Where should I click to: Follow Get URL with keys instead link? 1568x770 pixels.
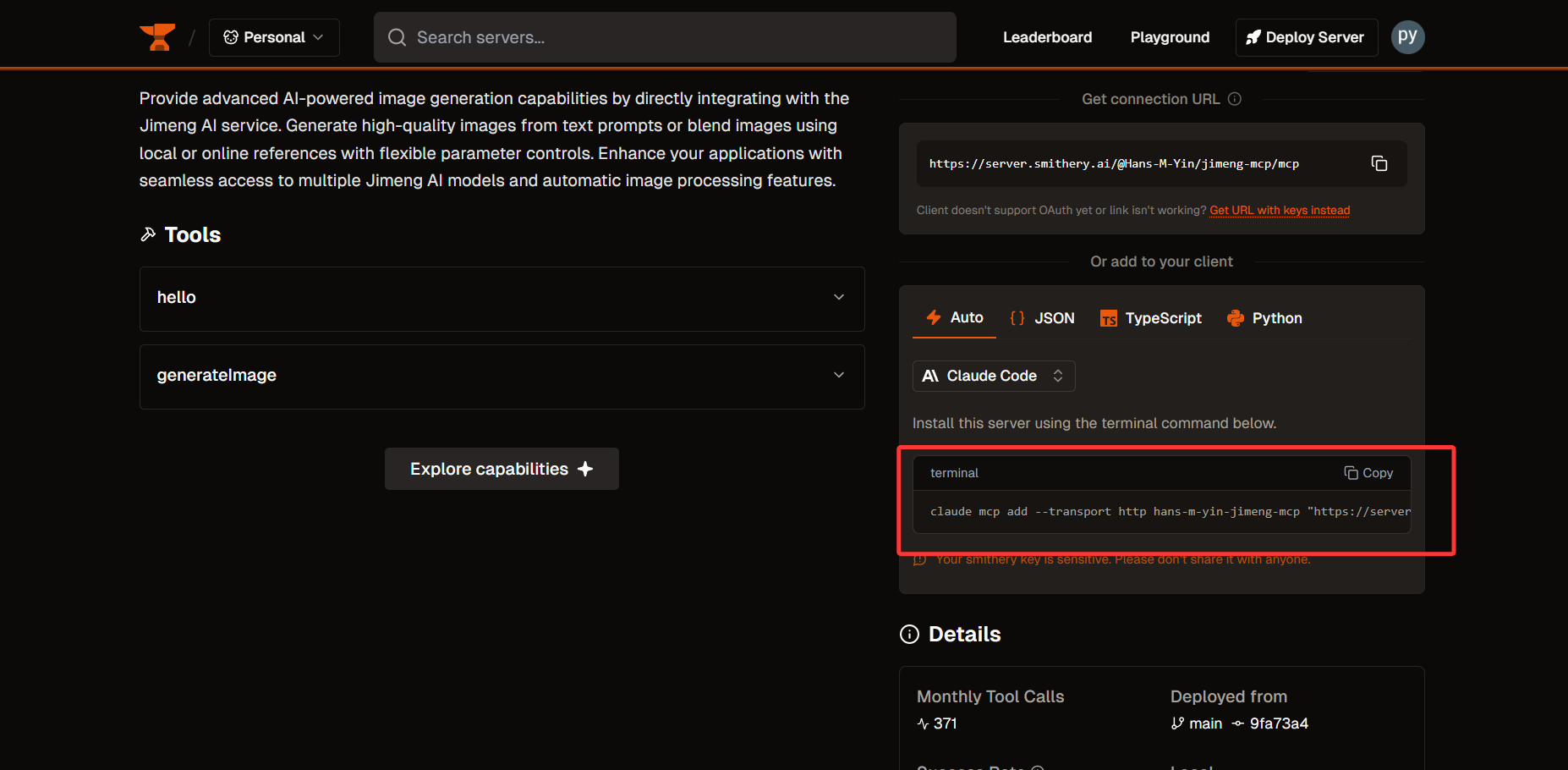(x=1280, y=210)
